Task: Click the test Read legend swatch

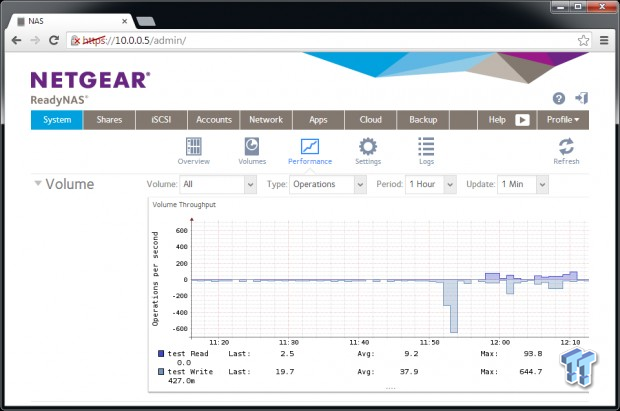Action: [x=161, y=354]
